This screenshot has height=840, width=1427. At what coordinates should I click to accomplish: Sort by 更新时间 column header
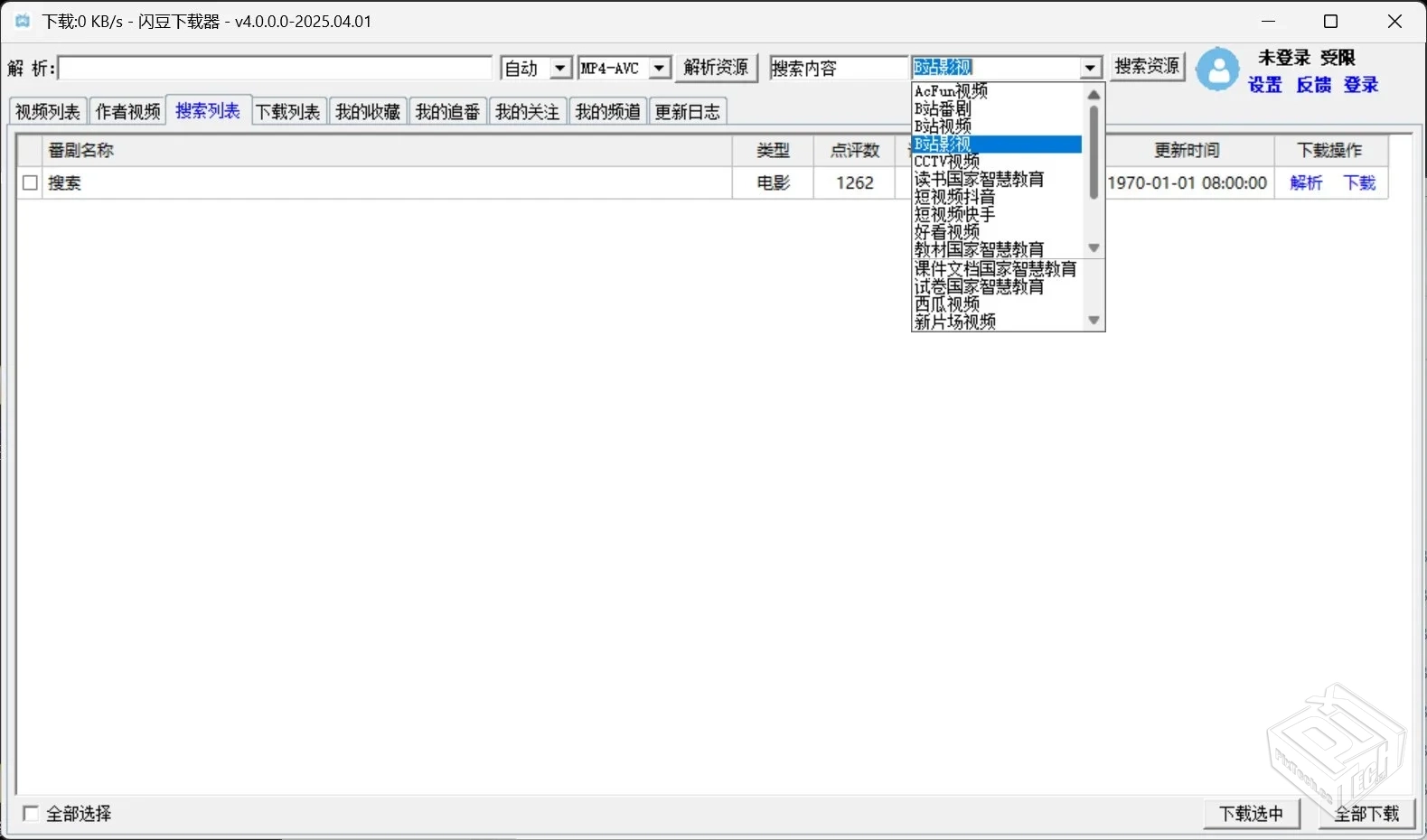tap(1188, 150)
